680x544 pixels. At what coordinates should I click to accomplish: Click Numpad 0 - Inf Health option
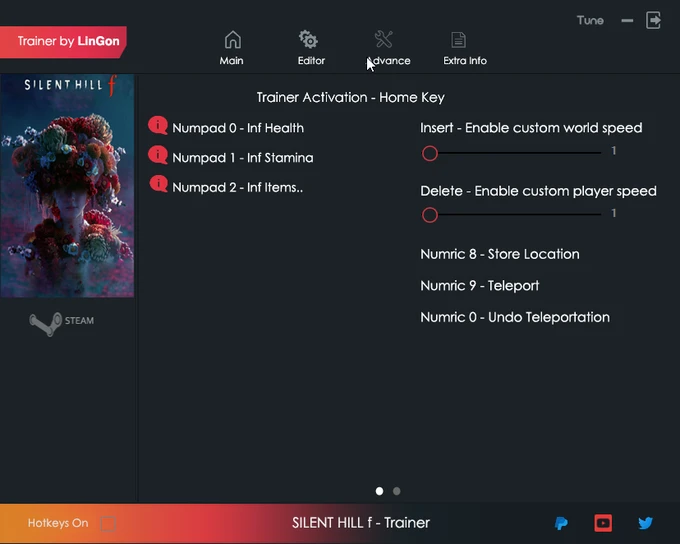[x=237, y=128]
